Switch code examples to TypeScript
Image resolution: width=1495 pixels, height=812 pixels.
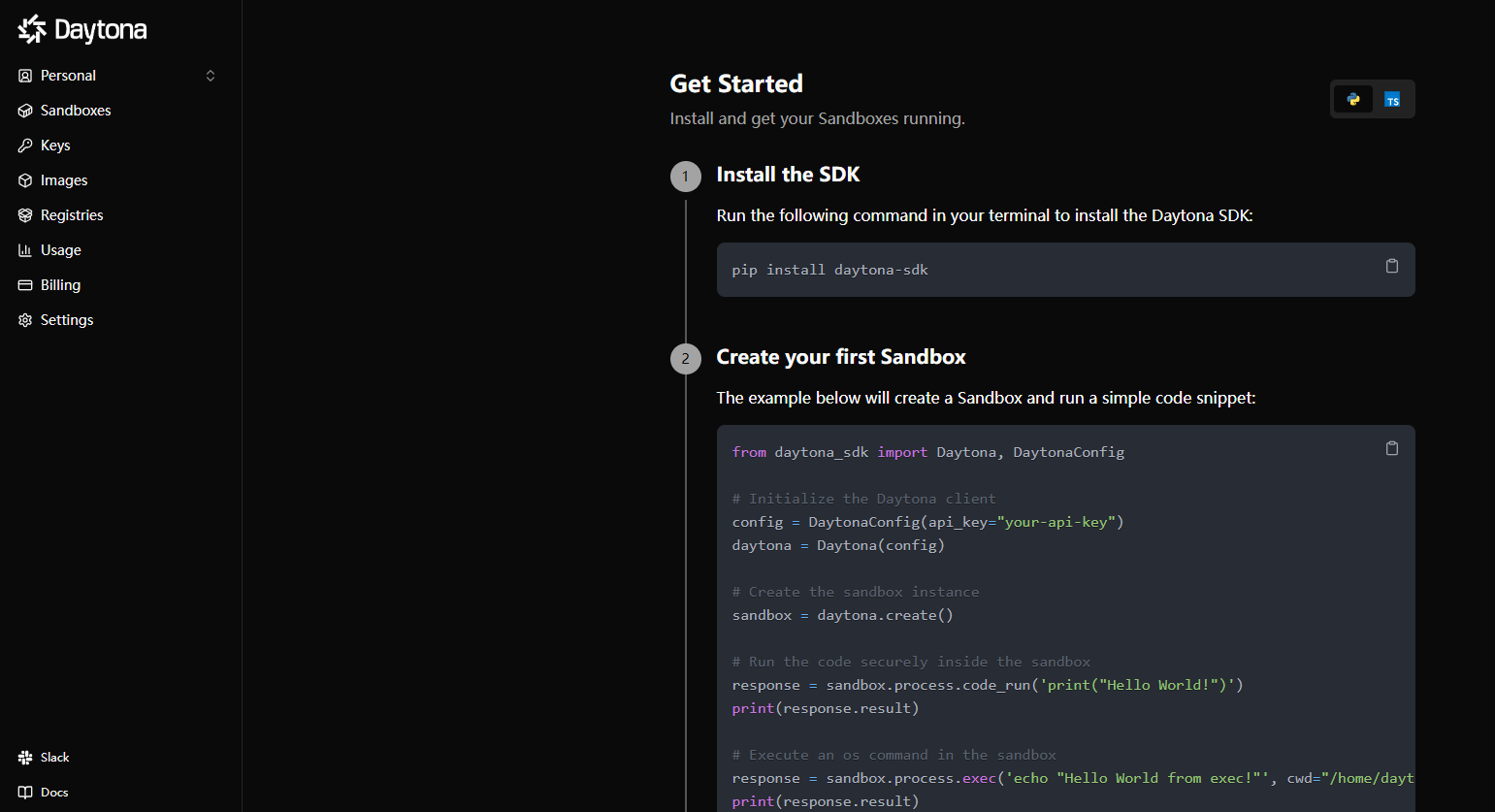click(1392, 99)
